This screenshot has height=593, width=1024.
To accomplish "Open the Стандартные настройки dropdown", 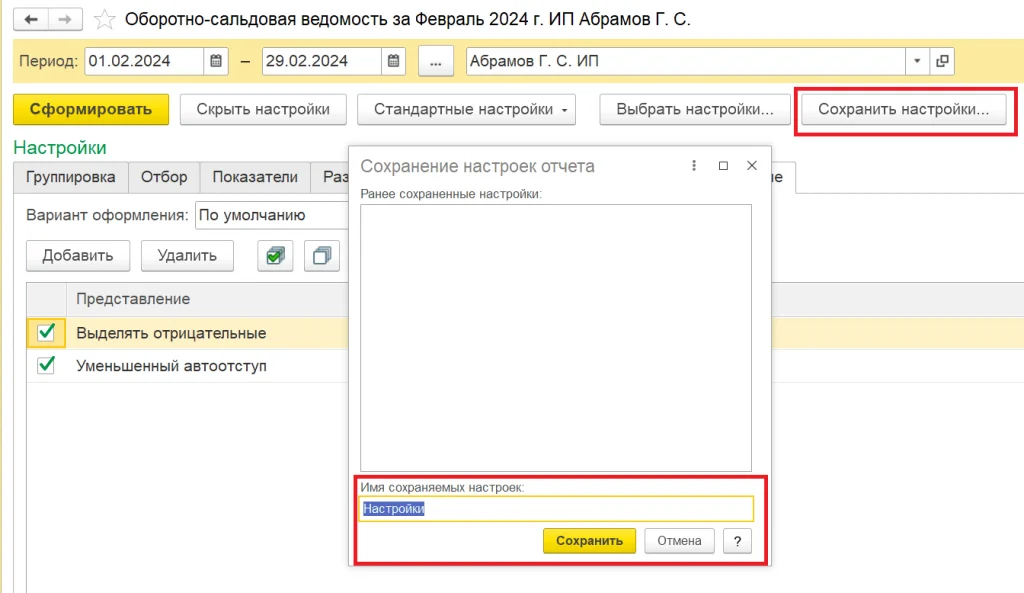I will (x=466, y=110).
